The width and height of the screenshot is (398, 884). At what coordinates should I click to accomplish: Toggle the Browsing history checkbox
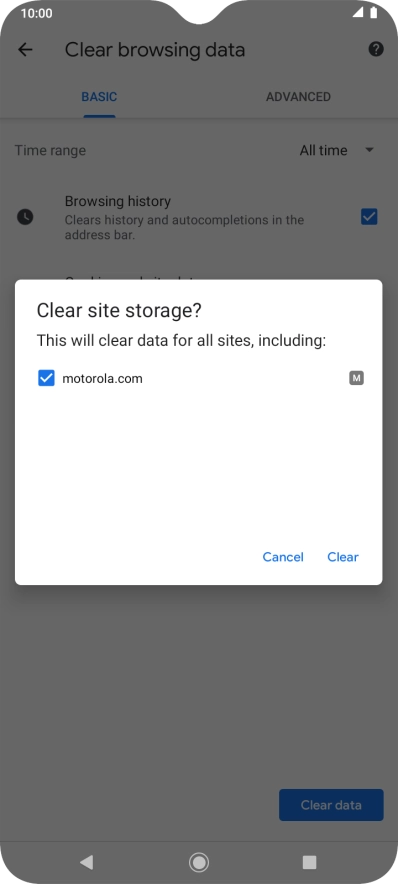(x=369, y=217)
